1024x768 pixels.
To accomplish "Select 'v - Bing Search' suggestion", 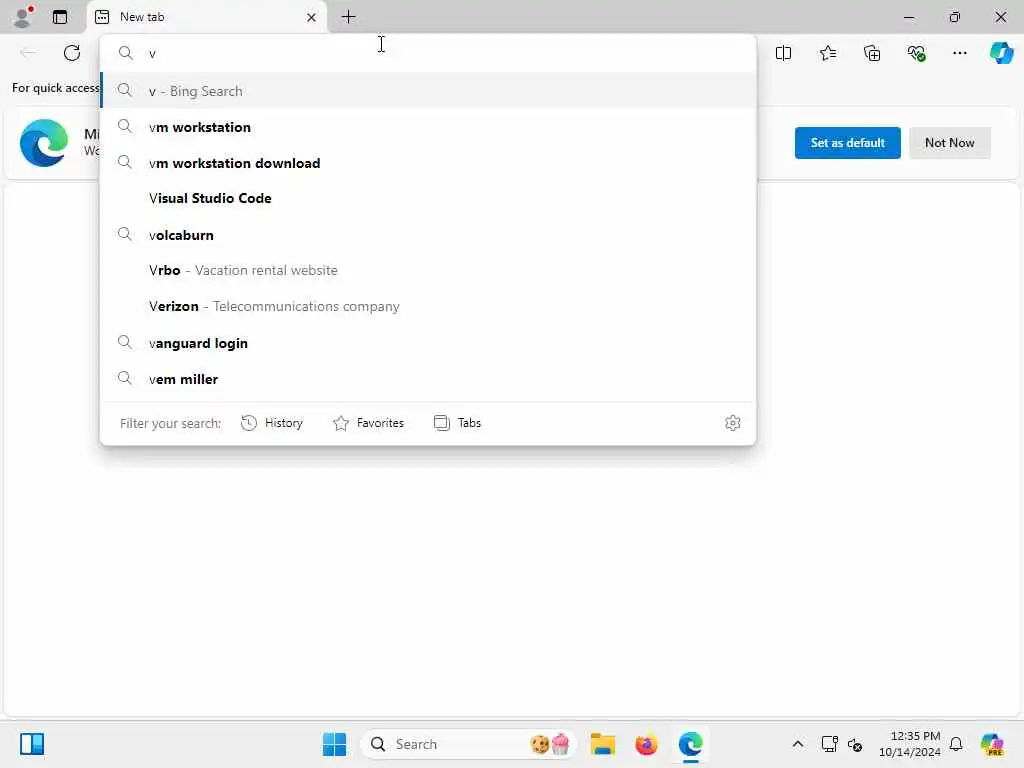I will (x=428, y=91).
